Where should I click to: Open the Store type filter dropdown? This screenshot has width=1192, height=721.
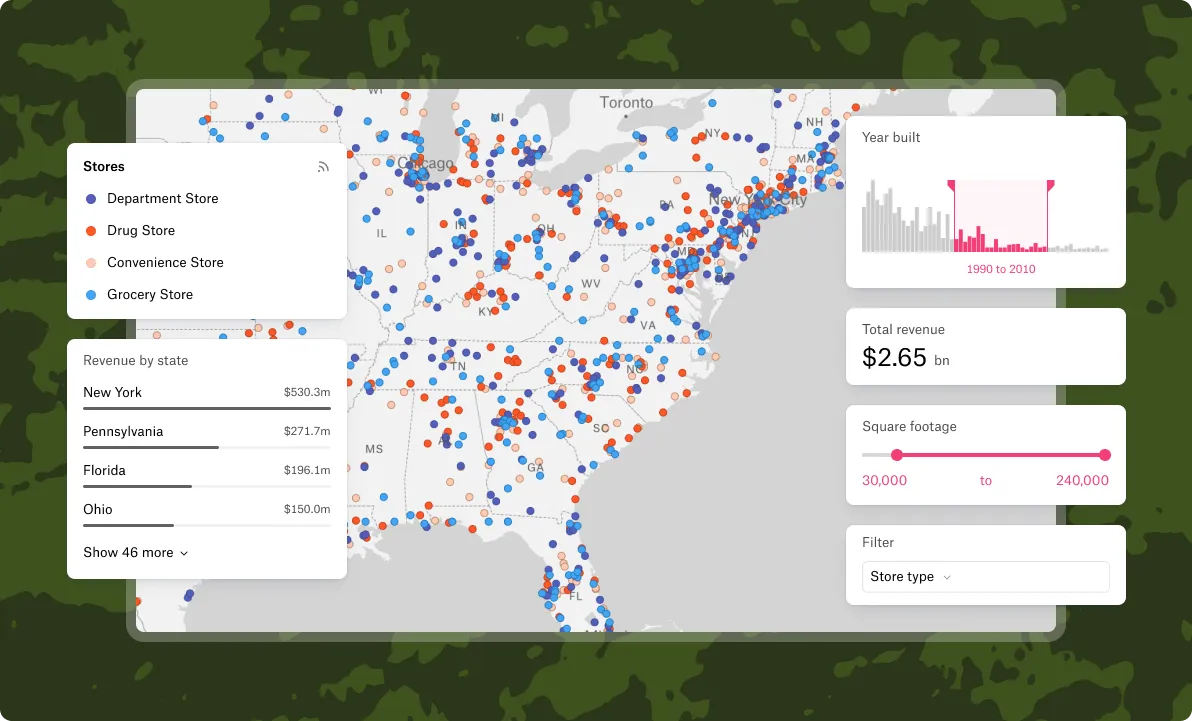(x=985, y=577)
